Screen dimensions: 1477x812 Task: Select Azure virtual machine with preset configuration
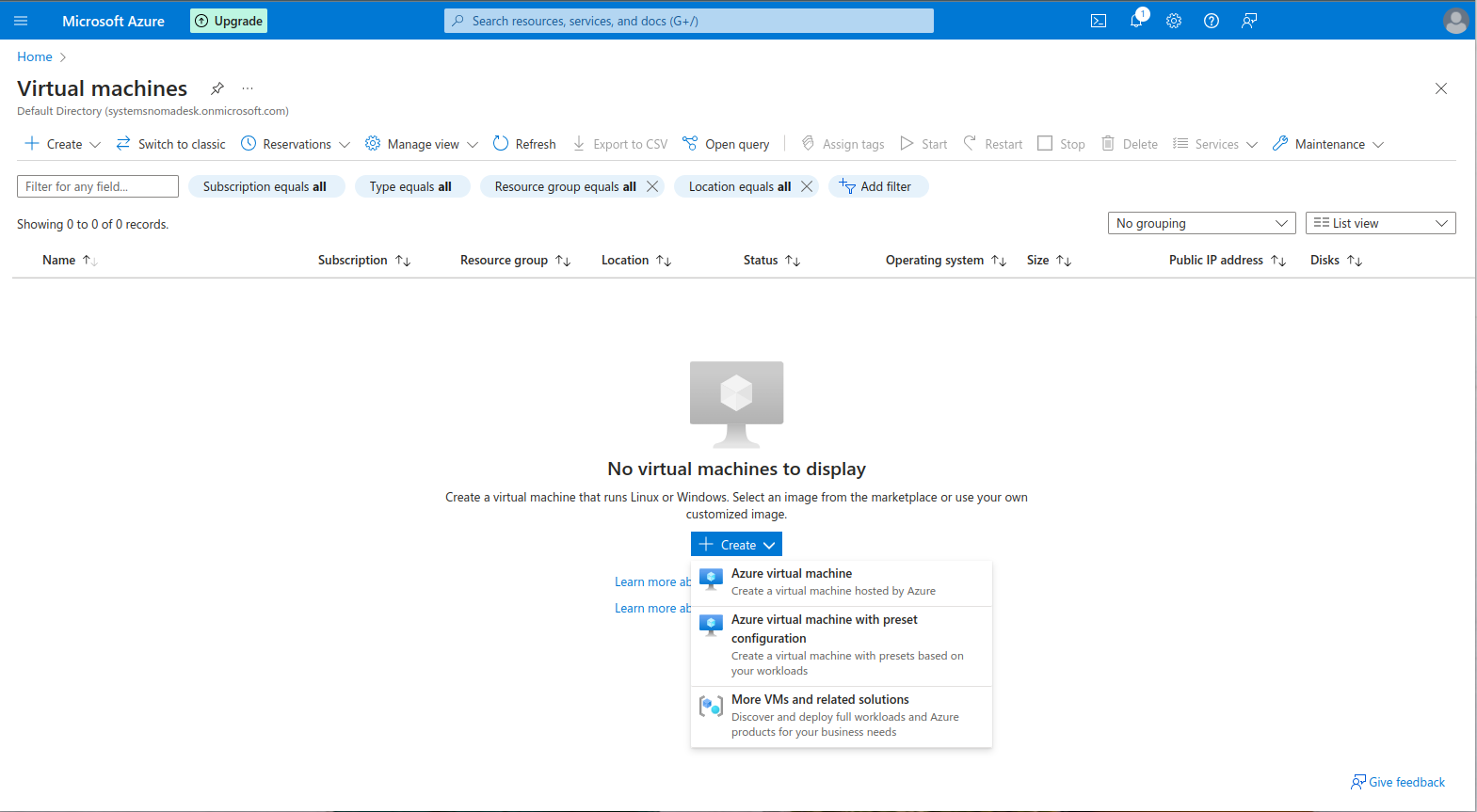tap(842, 645)
